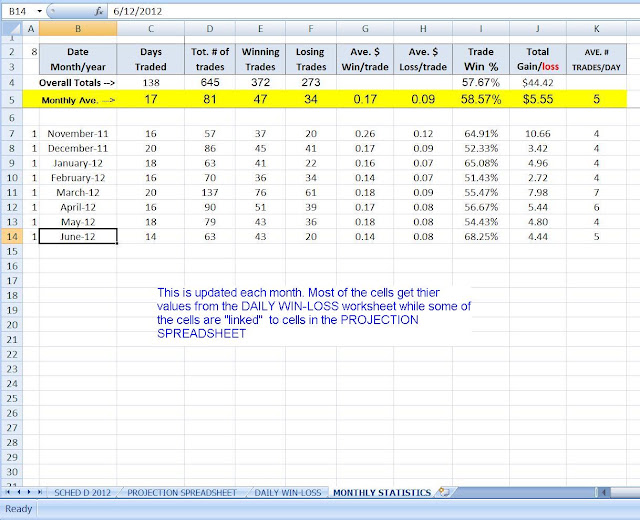Select cell A2 containing 8
The image size is (640, 520).
click(x=31, y=52)
